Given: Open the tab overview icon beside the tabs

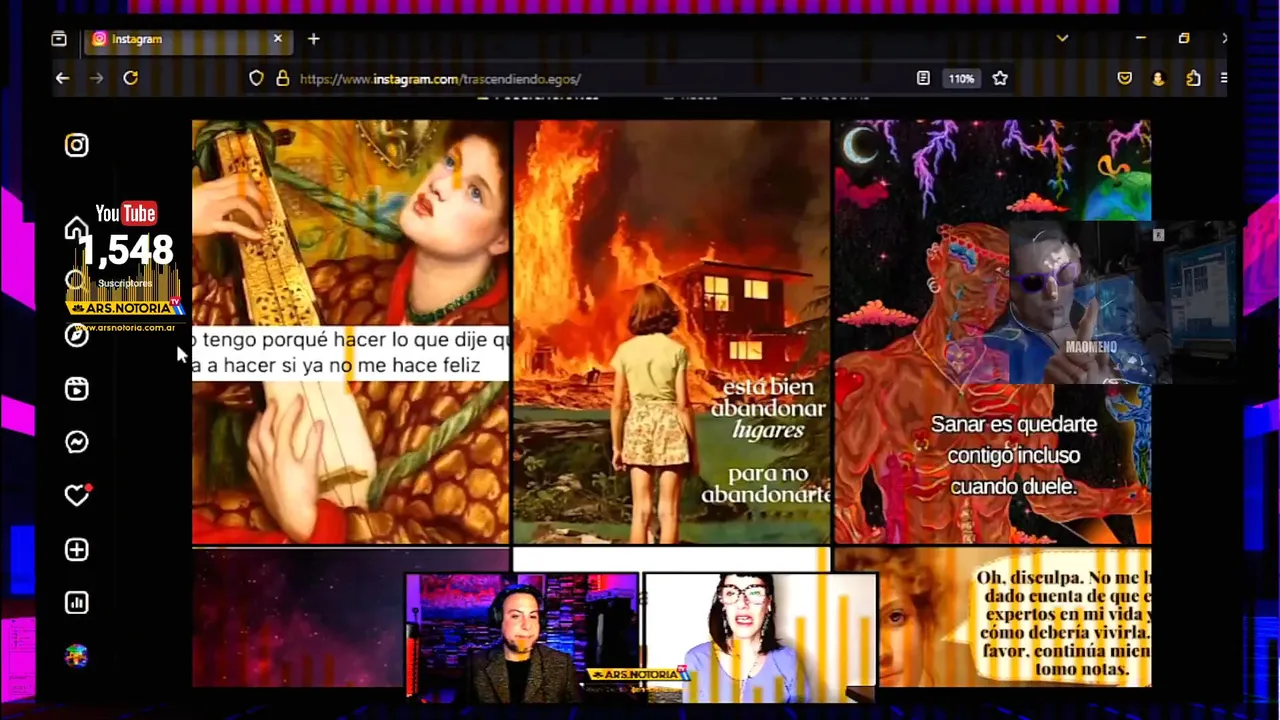Looking at the screenshot, I should coord(59,39).
